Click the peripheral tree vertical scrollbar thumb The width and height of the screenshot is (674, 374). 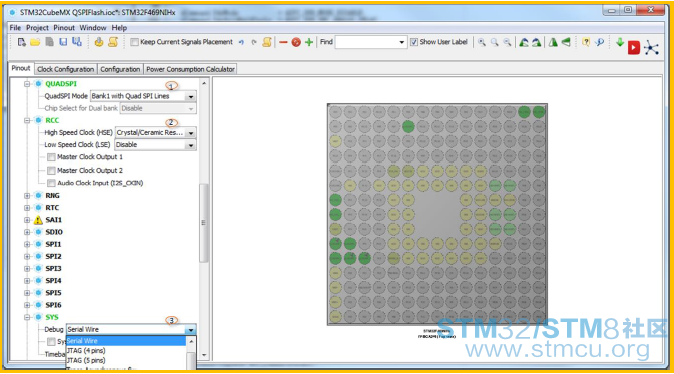(x=204, y=223)
